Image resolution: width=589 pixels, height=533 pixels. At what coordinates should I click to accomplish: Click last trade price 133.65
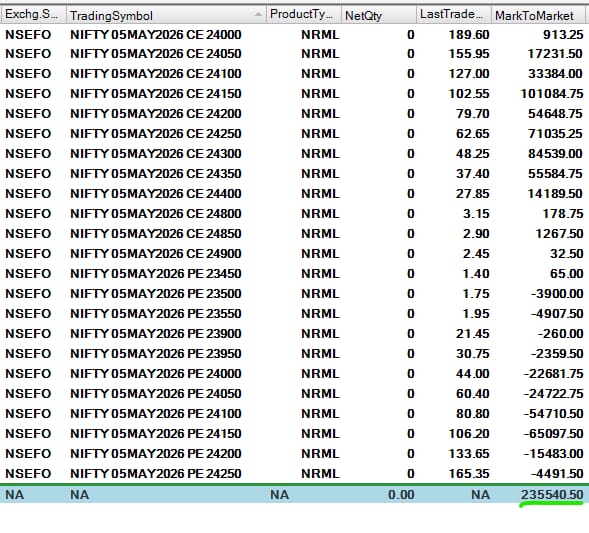[x=469, y=453]
